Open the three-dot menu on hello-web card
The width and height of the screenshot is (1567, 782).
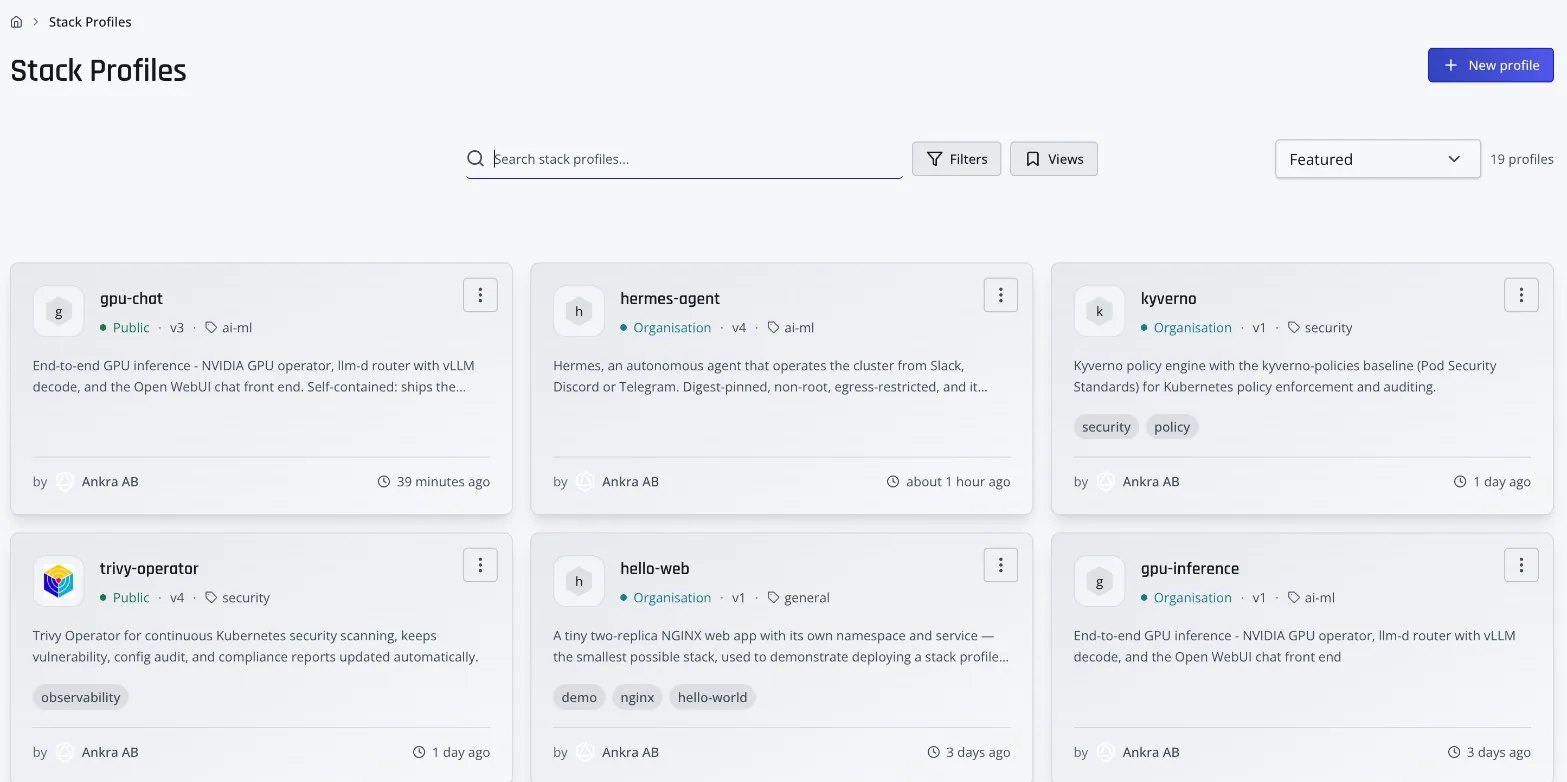click(1001, 565)
